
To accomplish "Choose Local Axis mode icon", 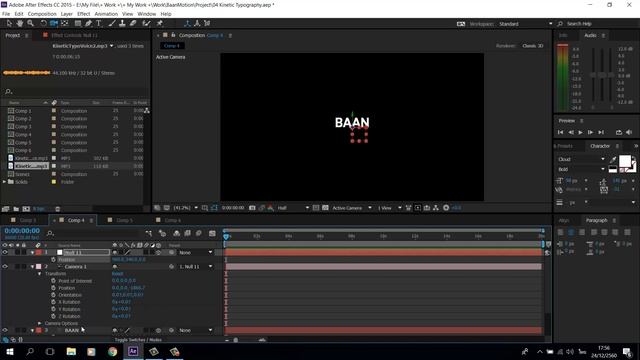I will (x=187, y=24).
